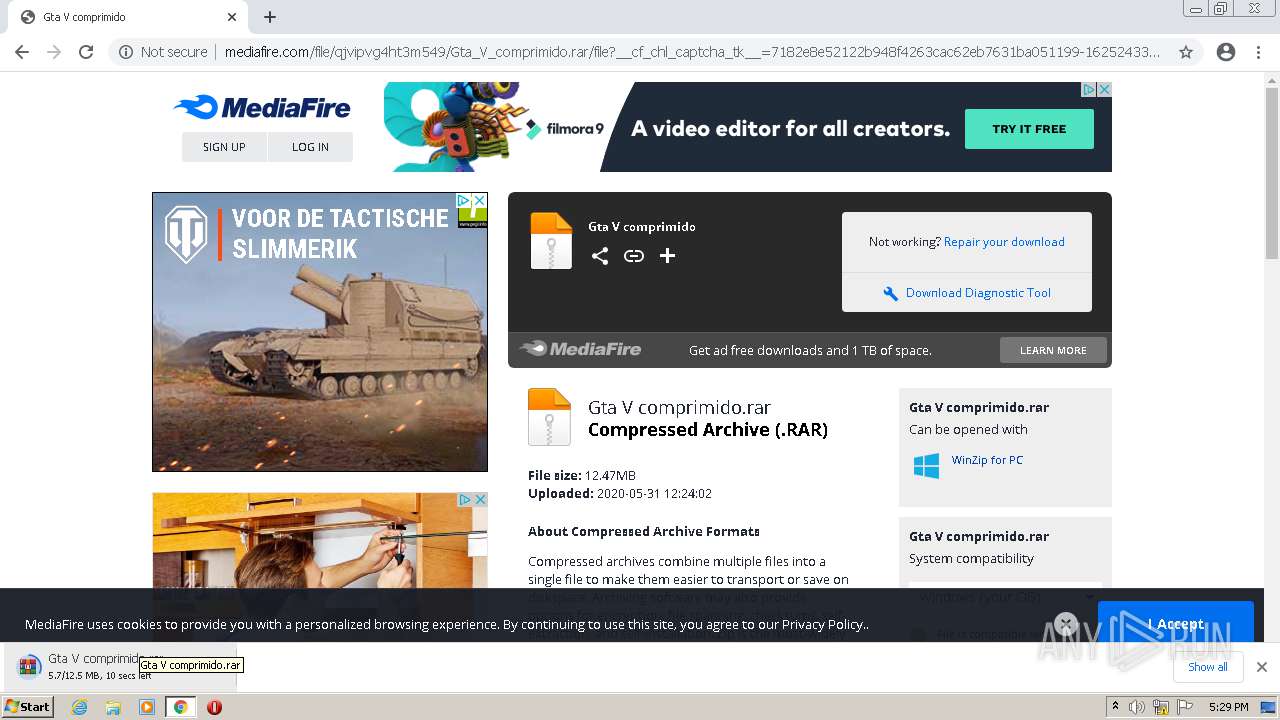Show hidden tray icons arrow

pos(1116,707)
